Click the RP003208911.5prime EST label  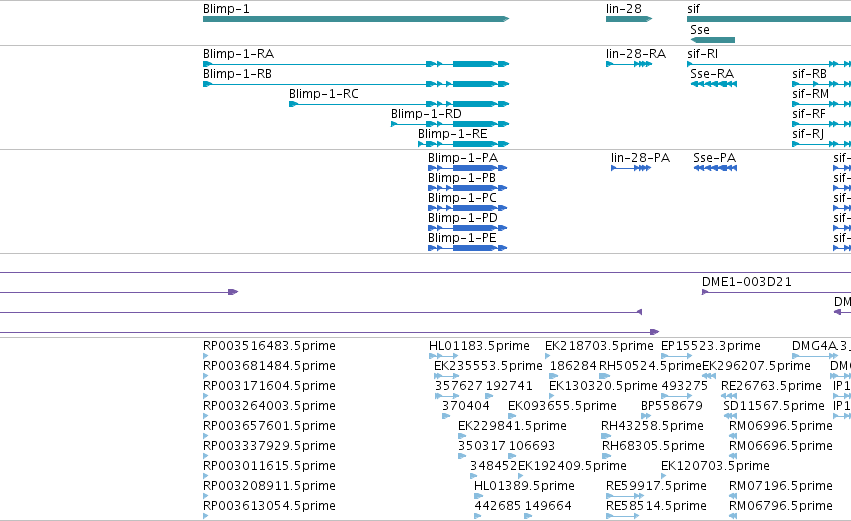coord(269,487)
